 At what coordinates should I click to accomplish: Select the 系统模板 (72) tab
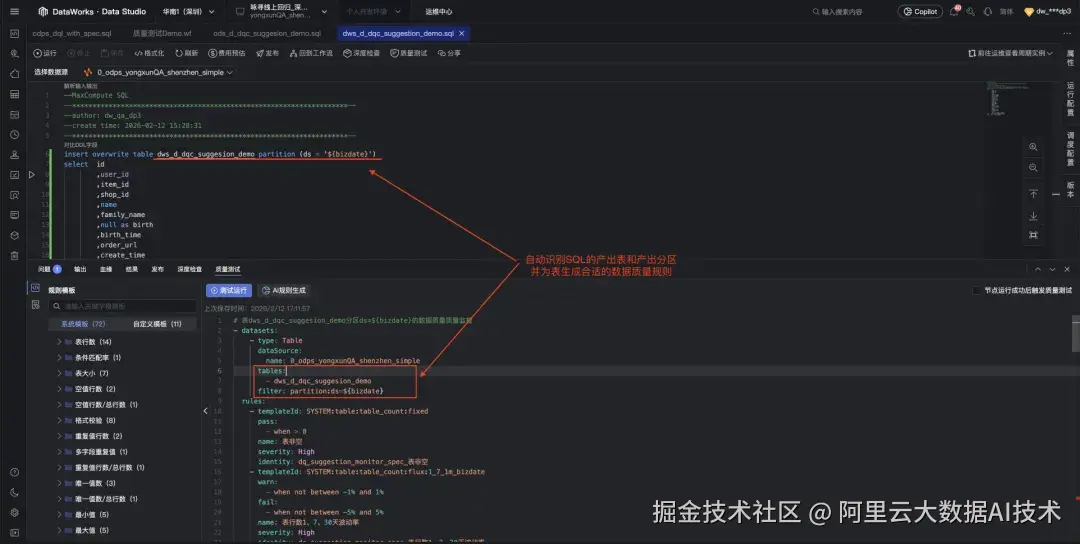83,324
